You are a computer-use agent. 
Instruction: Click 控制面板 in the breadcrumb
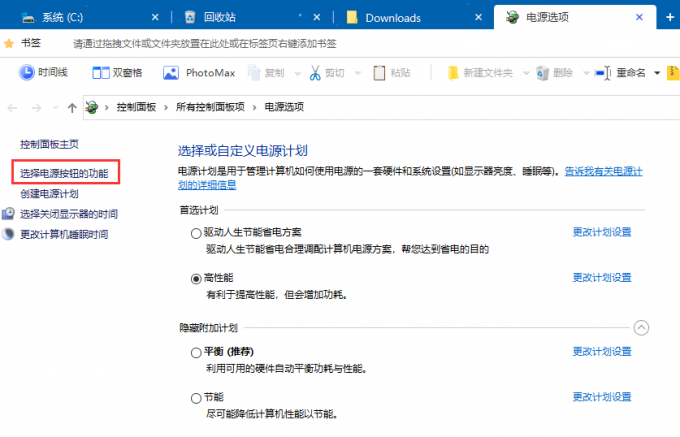[x=136, y=107]
